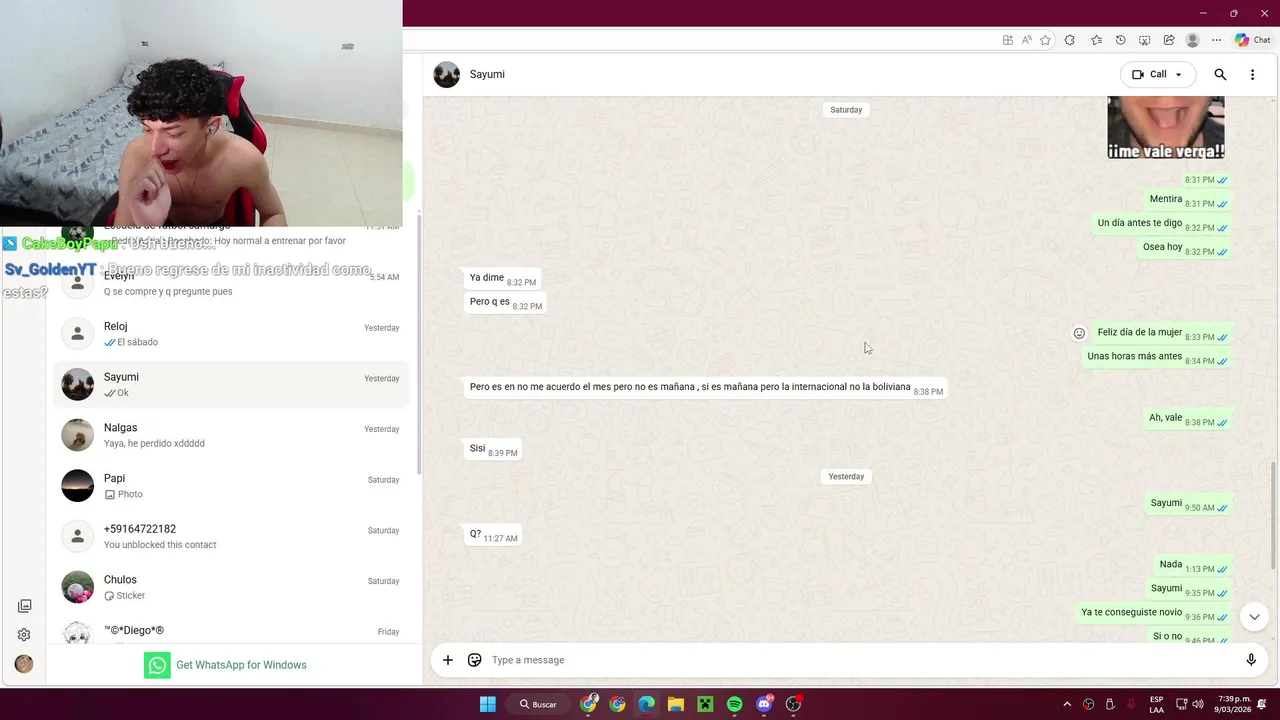Image resolution: width=1280 pixels, height=720 pixels.
Task: Open Edge screenshot tool icon
Action: click(1145, 40)
